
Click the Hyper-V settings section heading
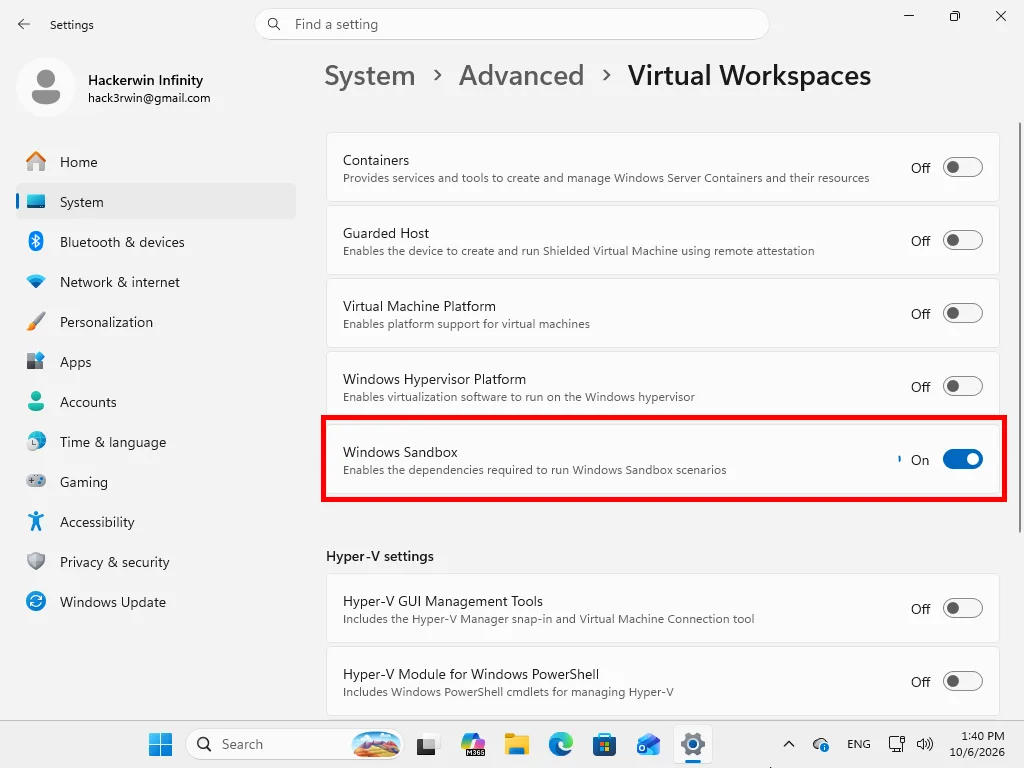point(379,556)
